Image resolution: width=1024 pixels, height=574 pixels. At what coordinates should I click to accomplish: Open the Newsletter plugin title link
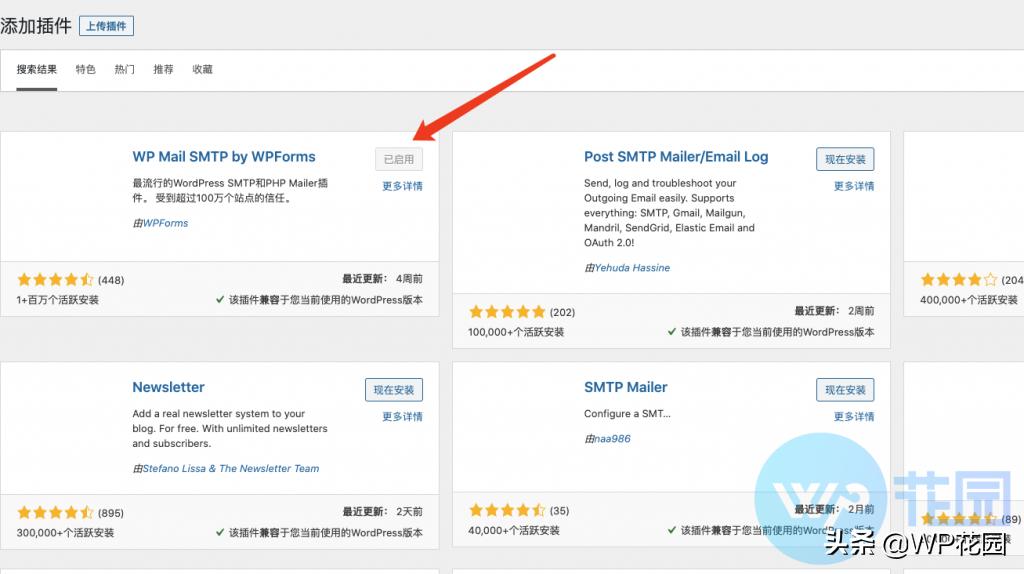[x=168, y=387]
